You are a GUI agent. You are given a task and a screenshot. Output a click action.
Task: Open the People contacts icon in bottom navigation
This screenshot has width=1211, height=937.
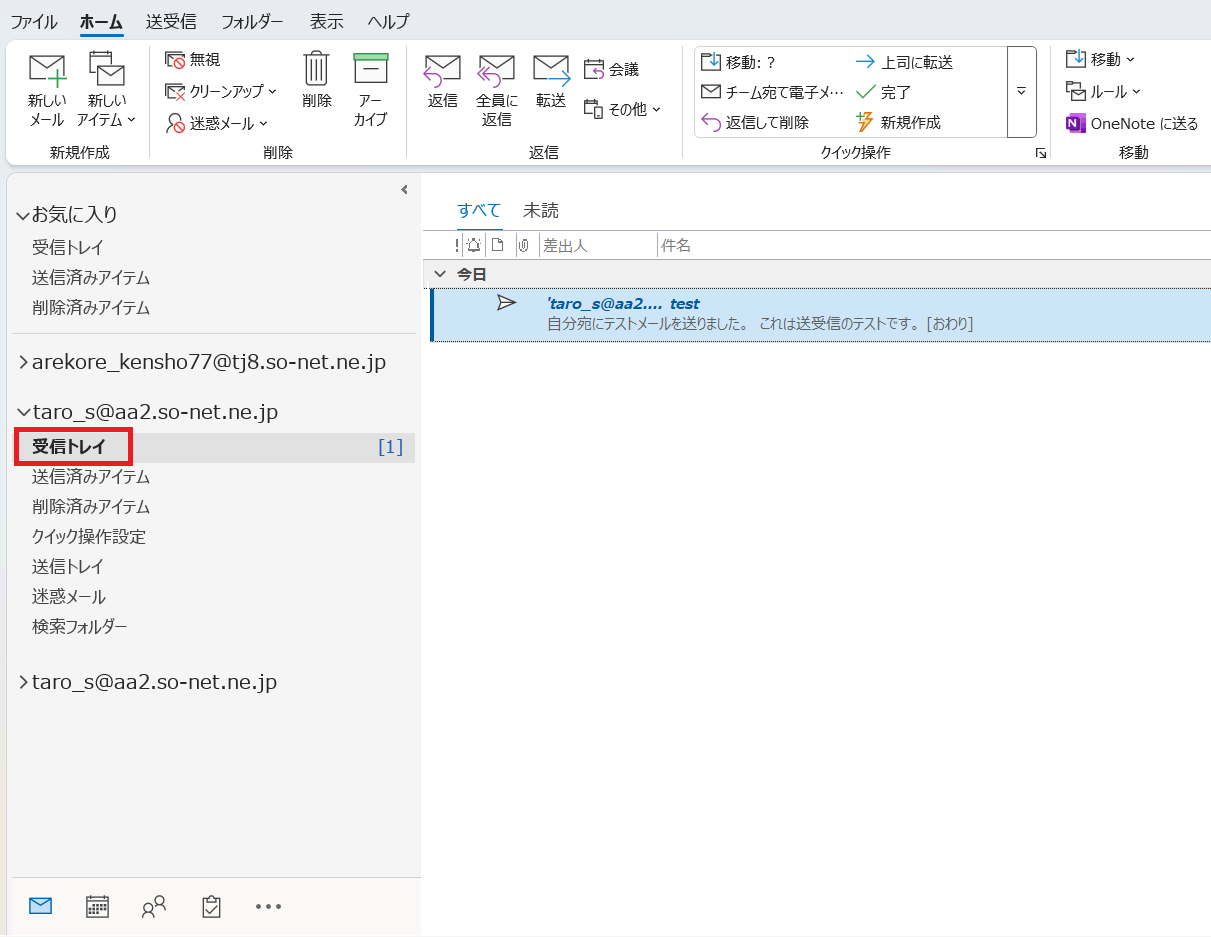point(154,906)
